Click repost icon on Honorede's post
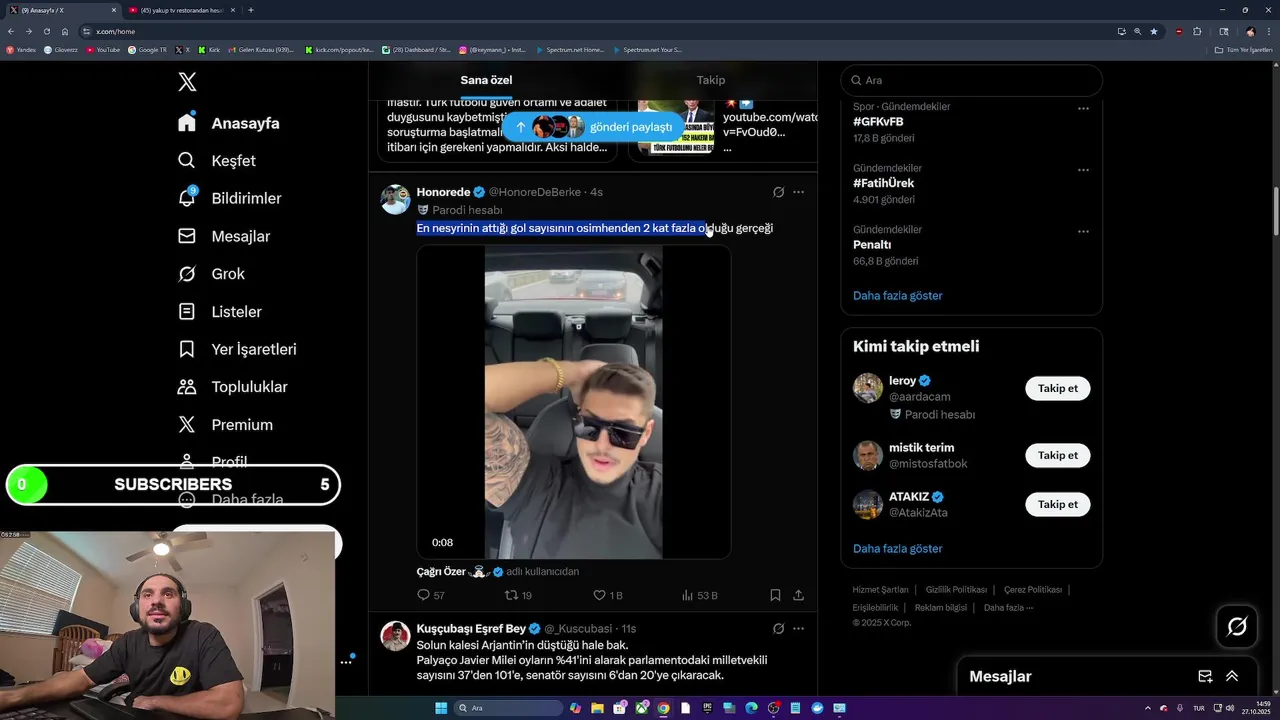Image resolution: width=1280 pixels, height=720 pixels. 511,595
